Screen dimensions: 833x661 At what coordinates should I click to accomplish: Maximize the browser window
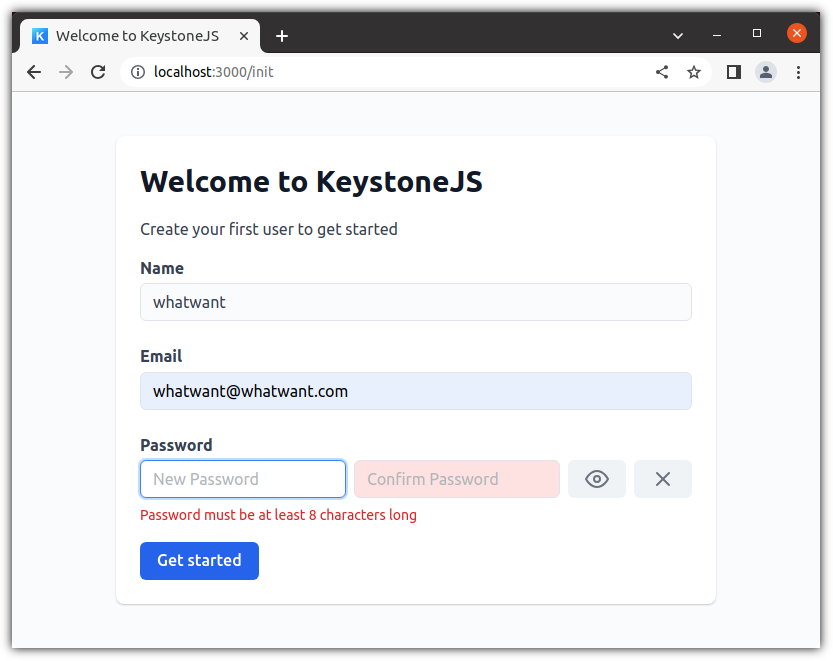(x=757, y=33)
